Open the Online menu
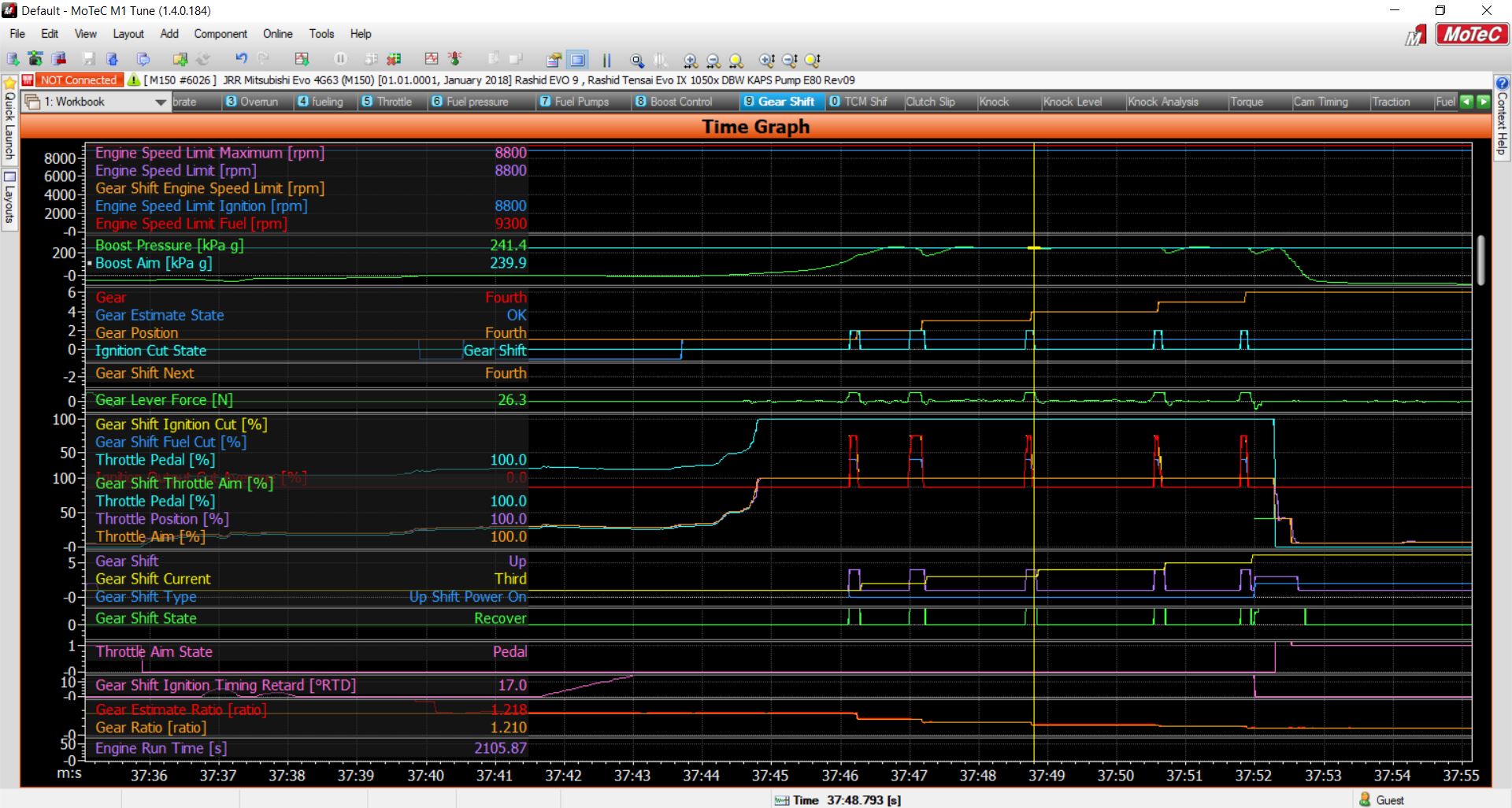This screenshot has width=1512, height=808. (277, 34)
